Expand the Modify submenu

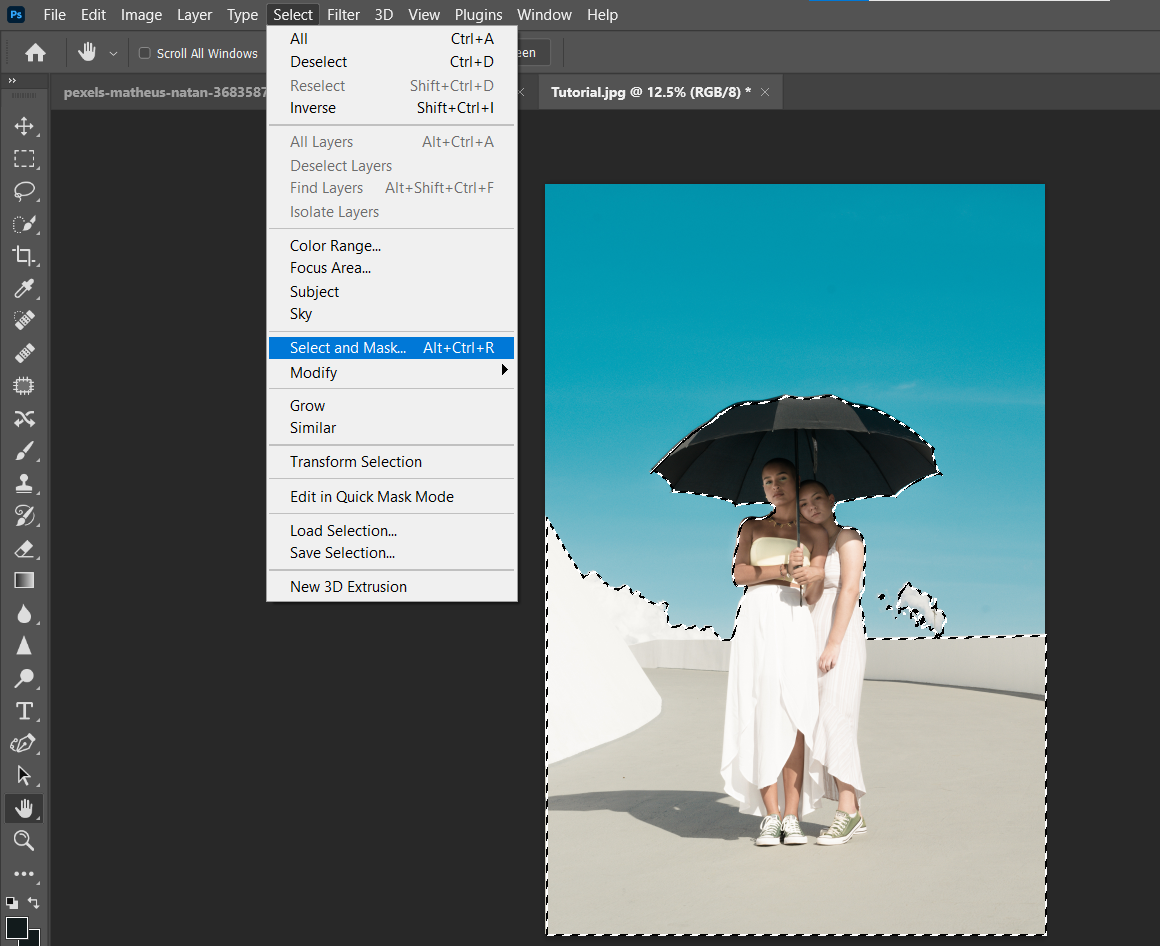(x=313, y=372)
